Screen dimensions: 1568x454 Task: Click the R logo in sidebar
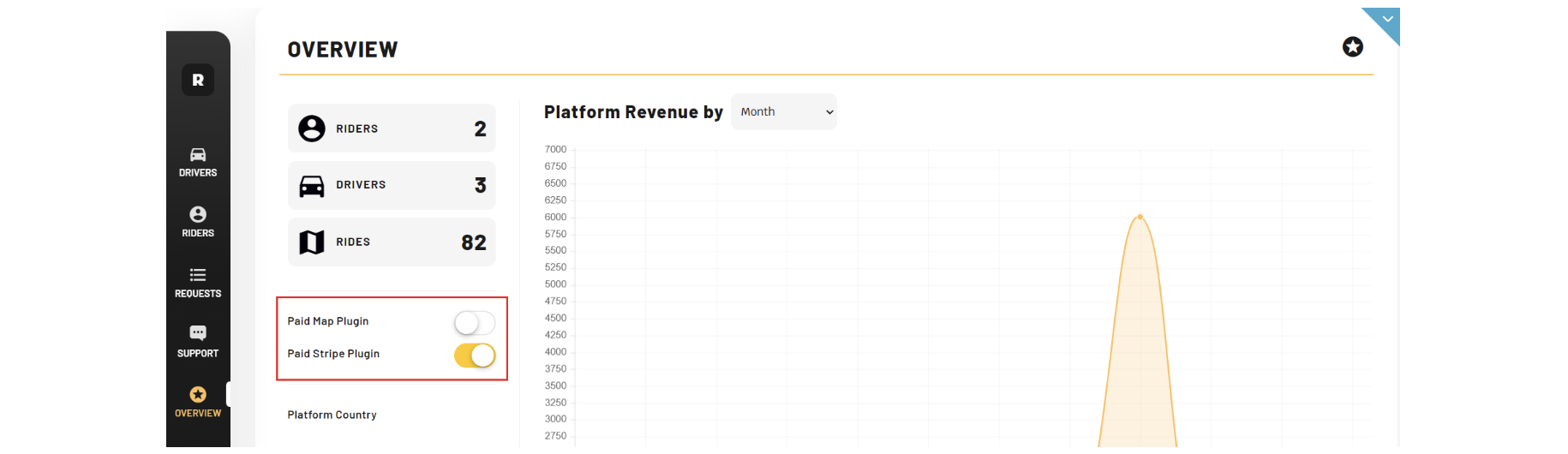pyautogui.click(x=198, y=80)
